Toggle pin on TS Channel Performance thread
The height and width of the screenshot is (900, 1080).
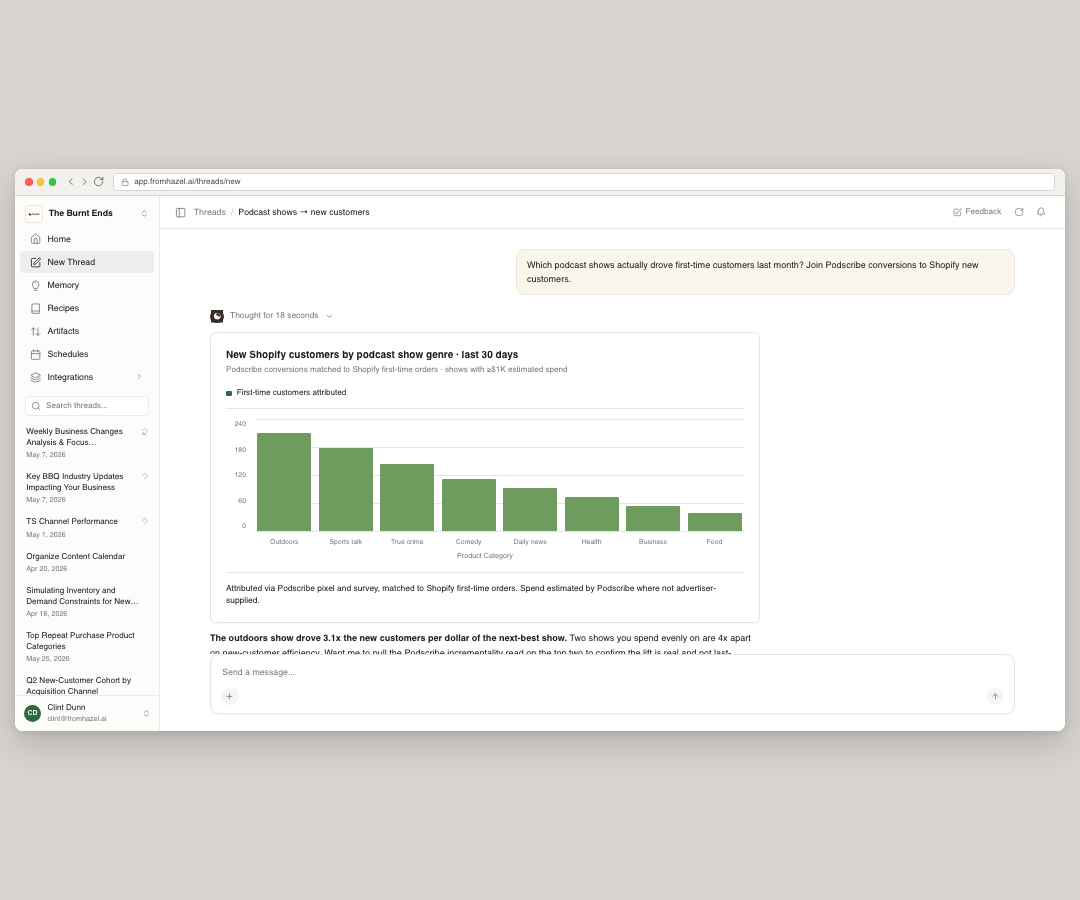click(x=145, y=521)
